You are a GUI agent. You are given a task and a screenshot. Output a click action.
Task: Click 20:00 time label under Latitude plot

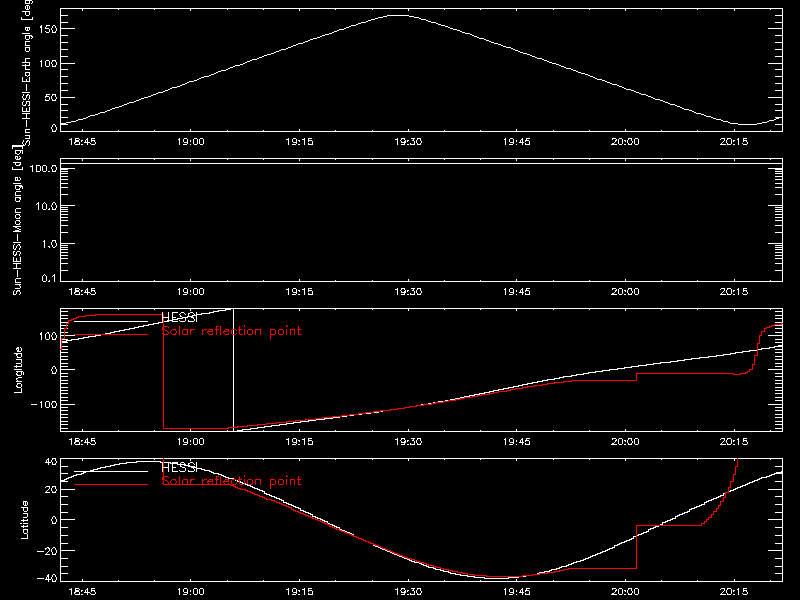(625, 592)
